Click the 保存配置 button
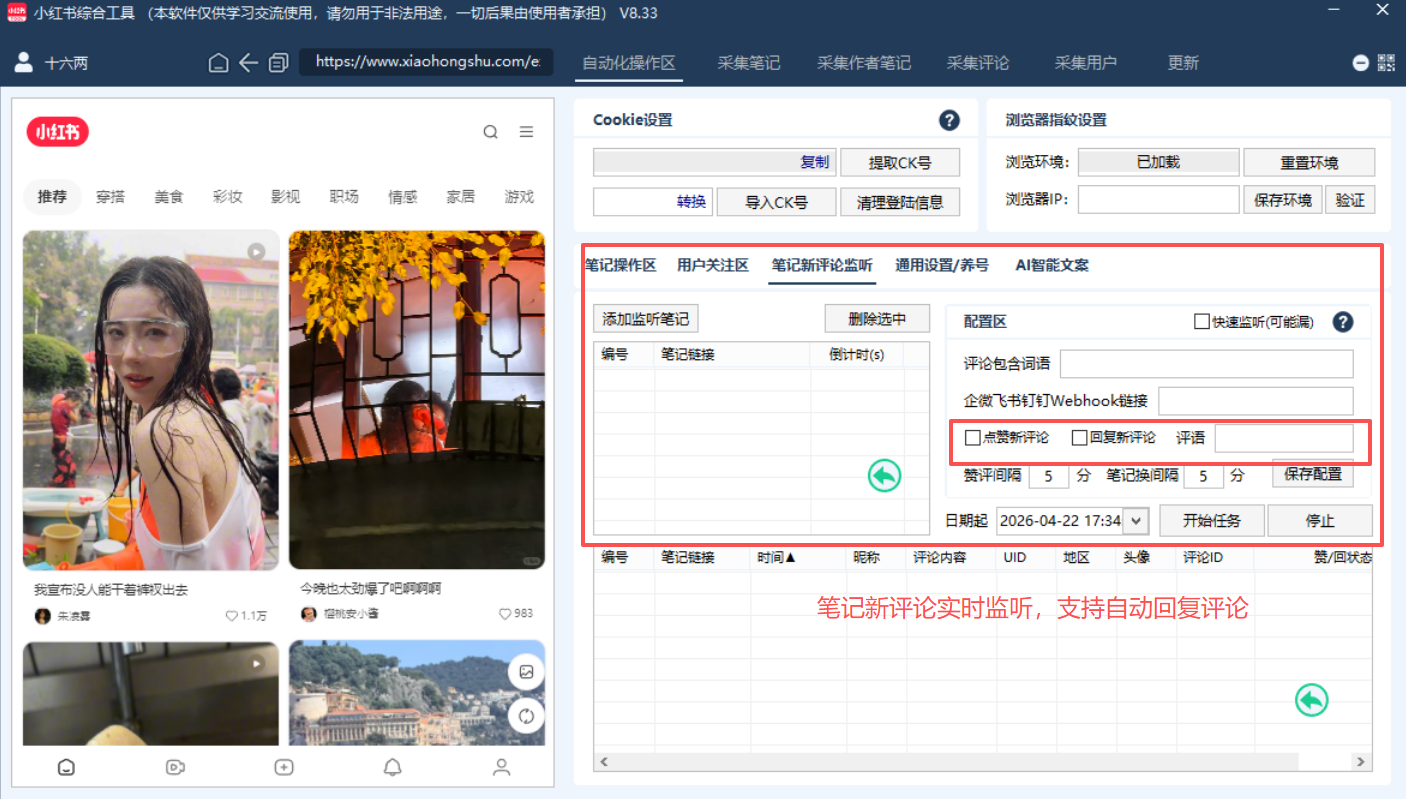This screenshot has height=799, width=1406. [1313, 474]
